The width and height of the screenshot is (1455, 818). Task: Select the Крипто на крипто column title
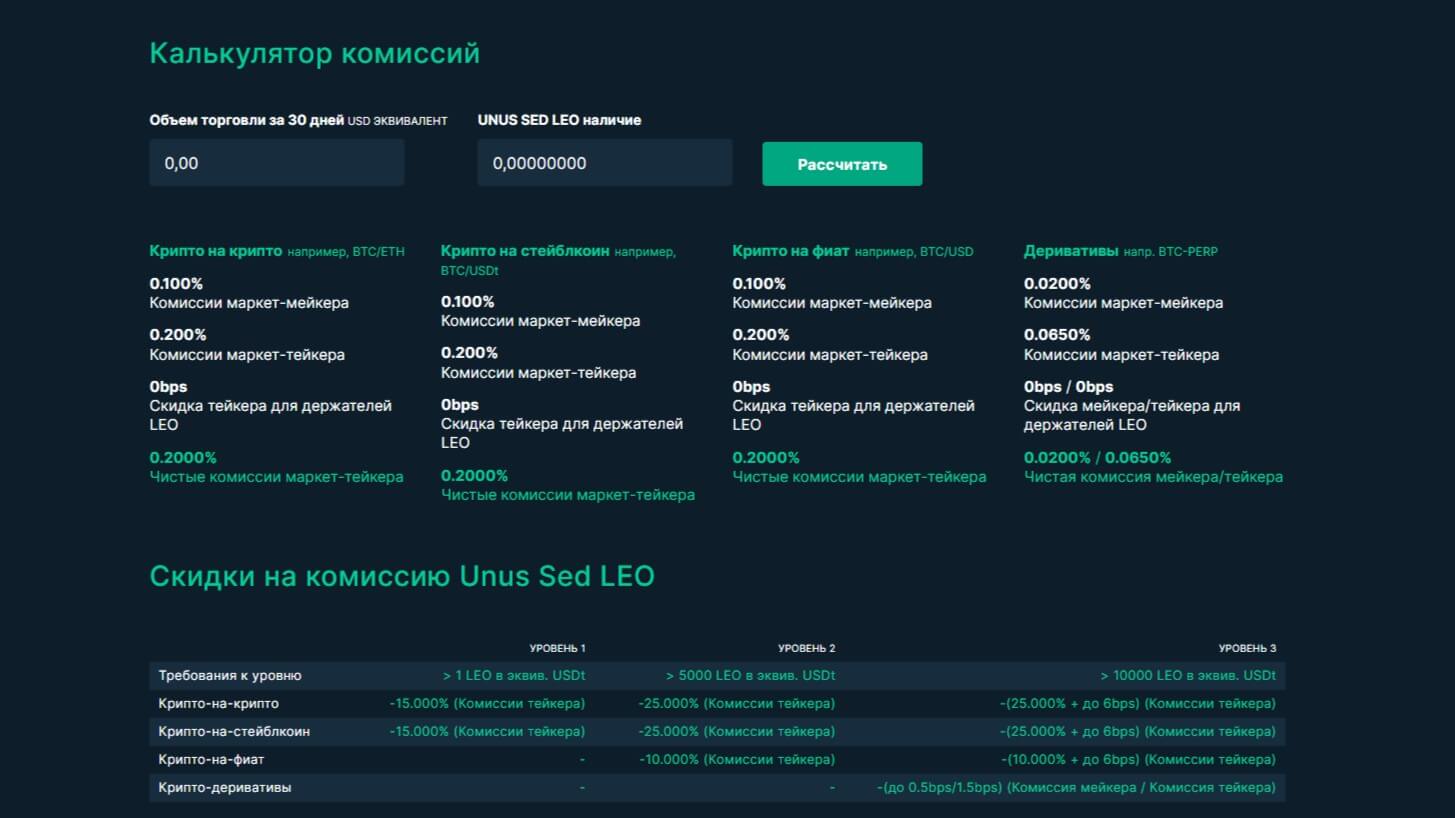[x=215, y=251]
